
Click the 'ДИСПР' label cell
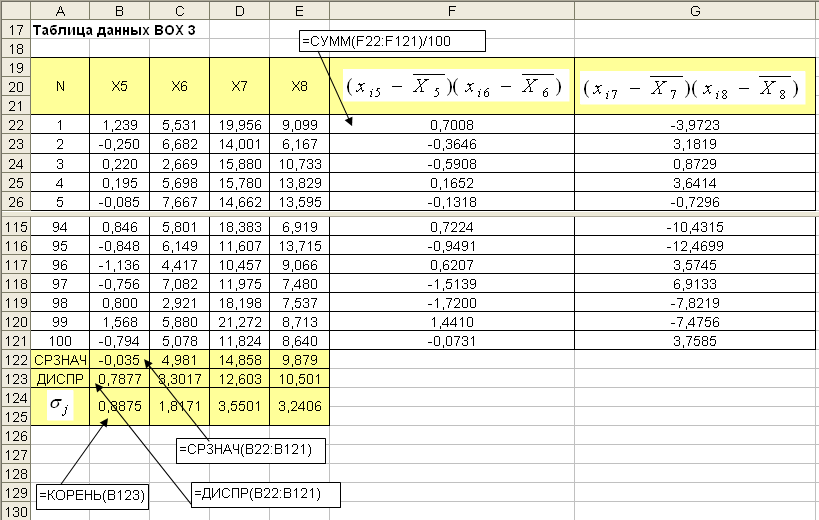(x=60, y=379)
